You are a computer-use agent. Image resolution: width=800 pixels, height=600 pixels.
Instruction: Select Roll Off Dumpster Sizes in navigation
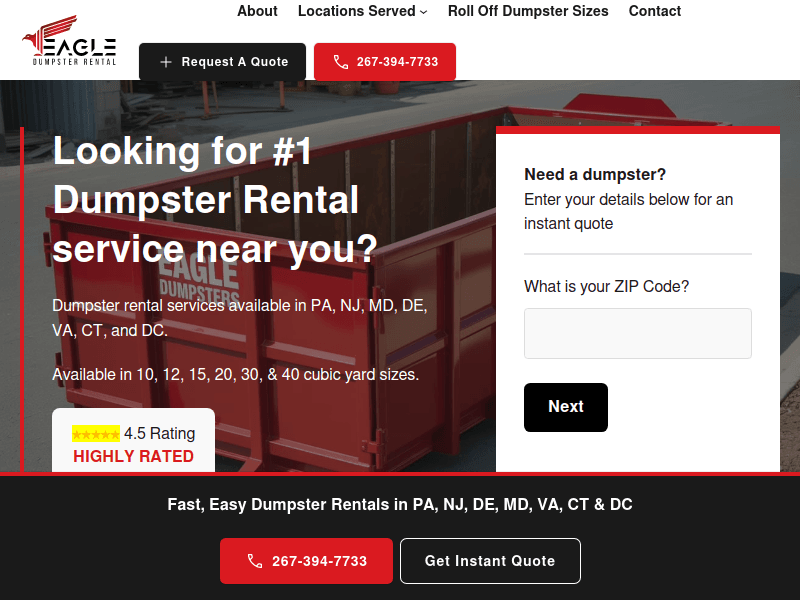pyautogui.click(x=528, y=11)
